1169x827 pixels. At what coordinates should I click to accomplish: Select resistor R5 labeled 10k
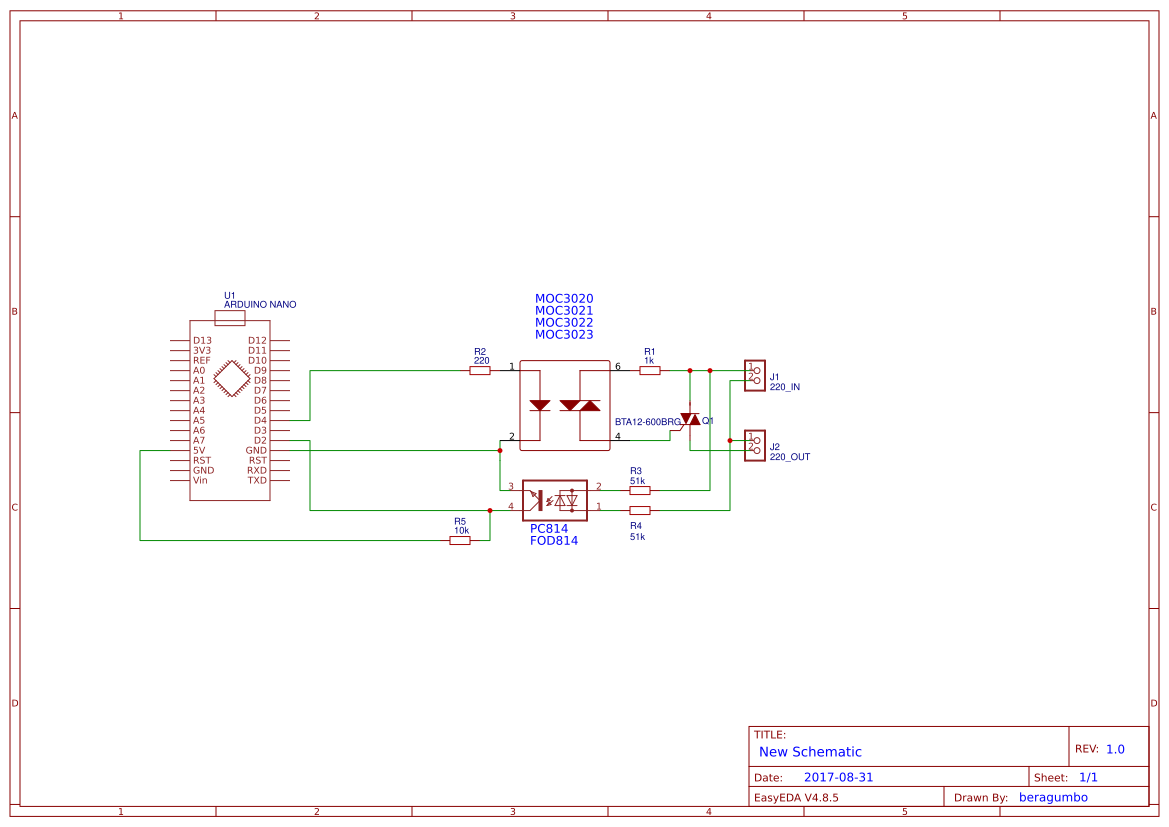coord(461,540)
